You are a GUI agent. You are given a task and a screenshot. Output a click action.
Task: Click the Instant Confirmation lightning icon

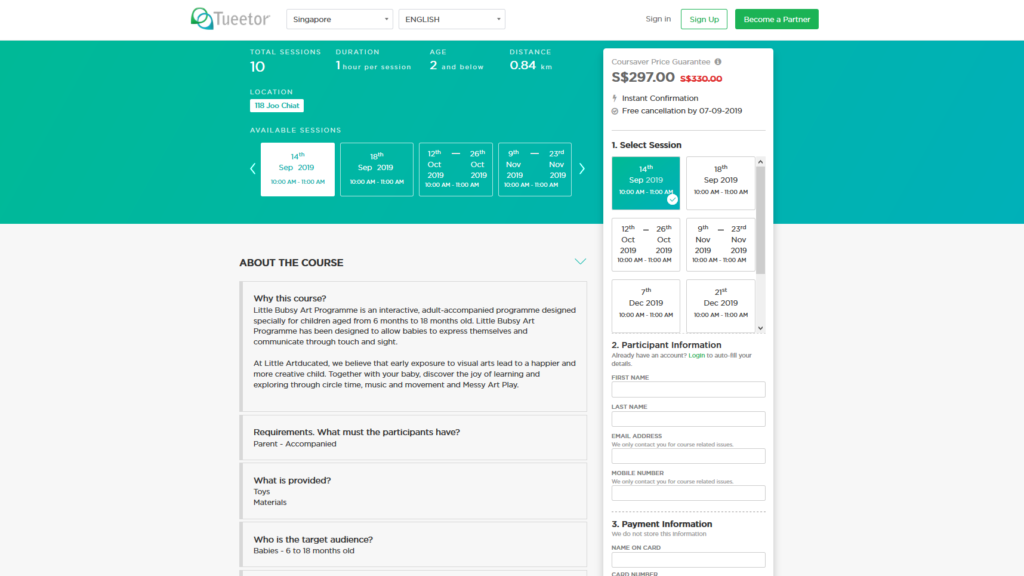coord(615,98)
